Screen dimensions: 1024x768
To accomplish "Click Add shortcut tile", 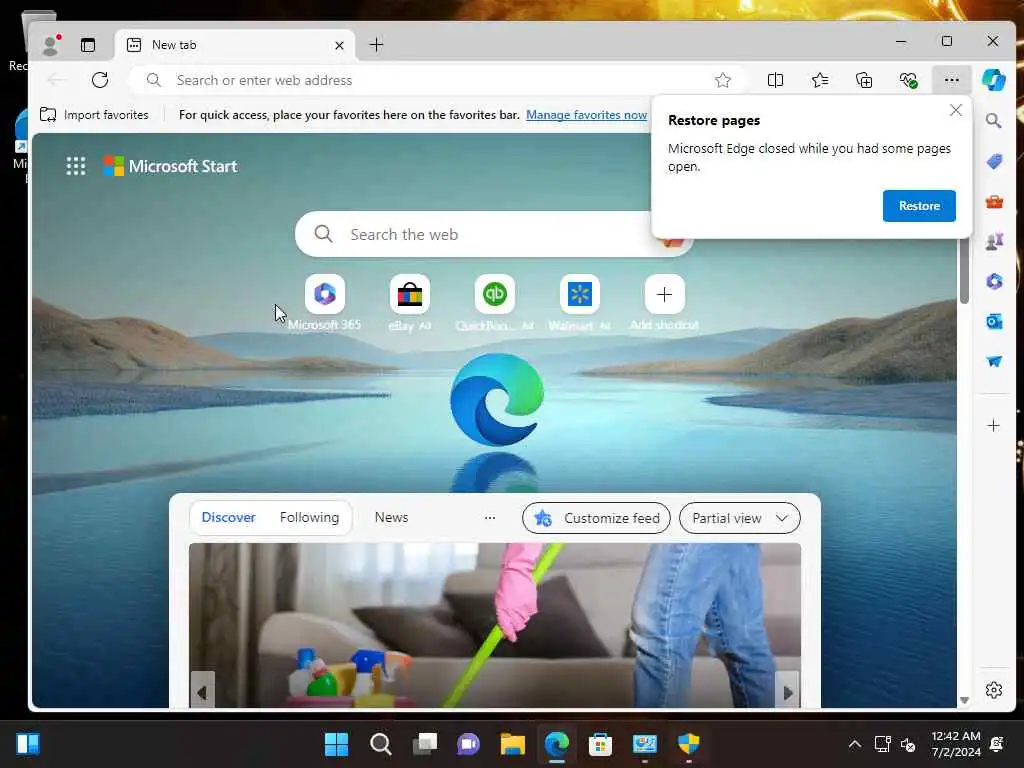I will [664, 295].
